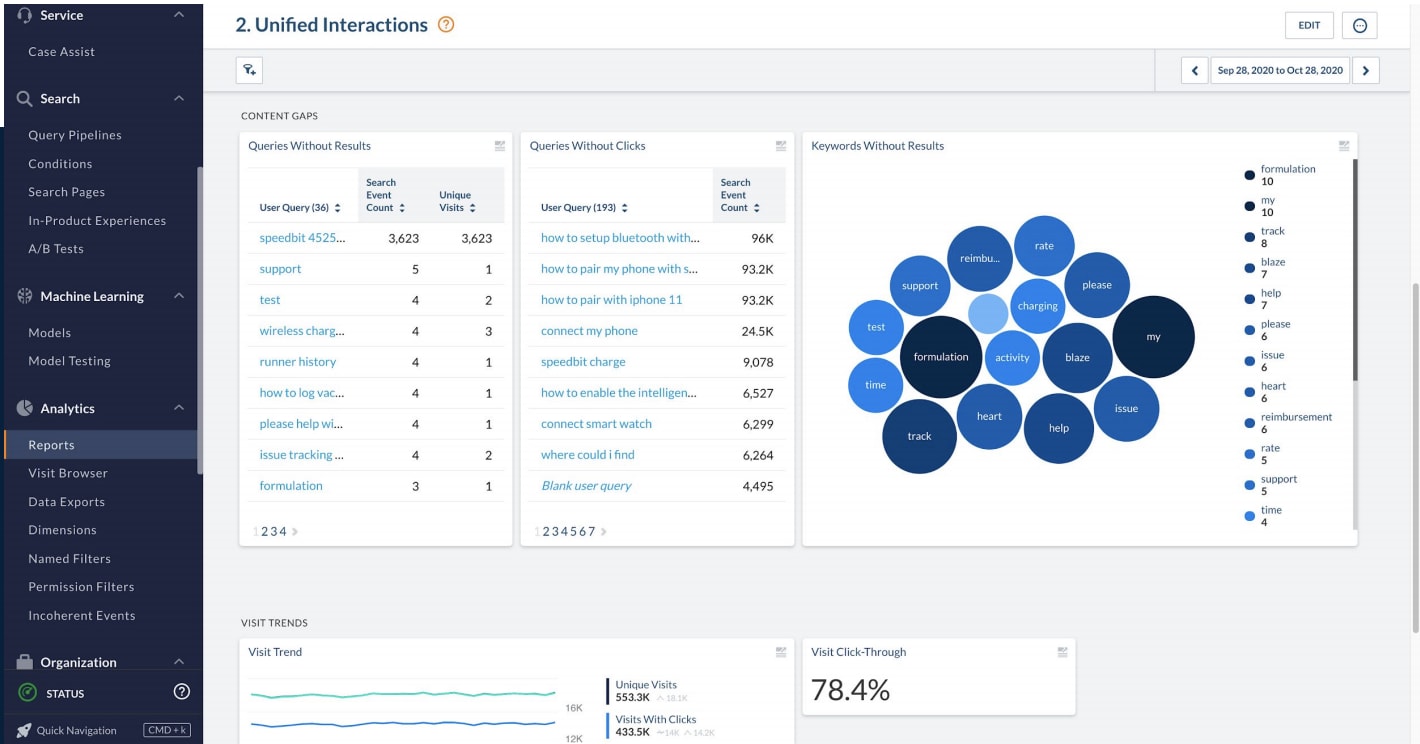Click the EDIT button
This screenshot has height=744, width=1420.
[1309, 26]
